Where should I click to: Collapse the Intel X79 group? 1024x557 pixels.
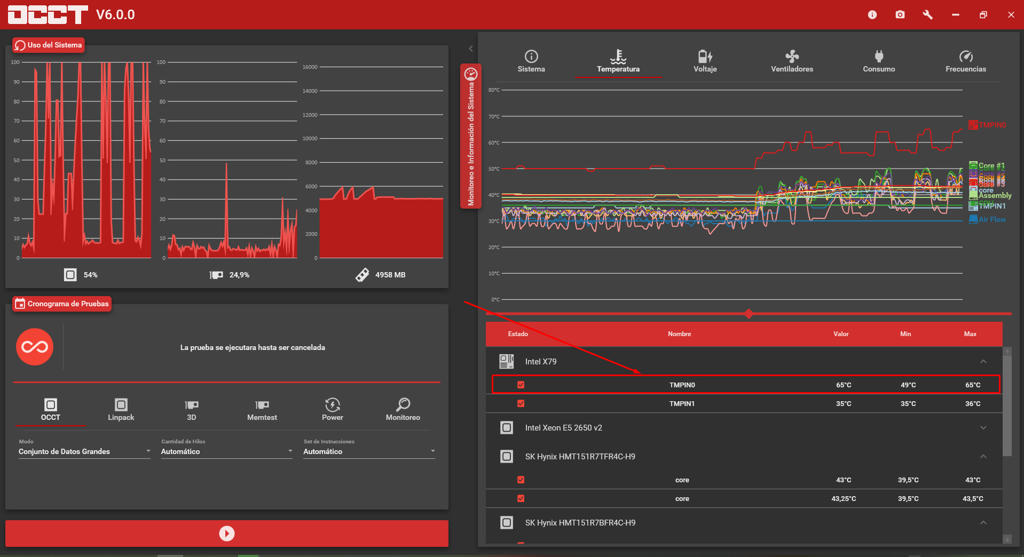[983, 362]
